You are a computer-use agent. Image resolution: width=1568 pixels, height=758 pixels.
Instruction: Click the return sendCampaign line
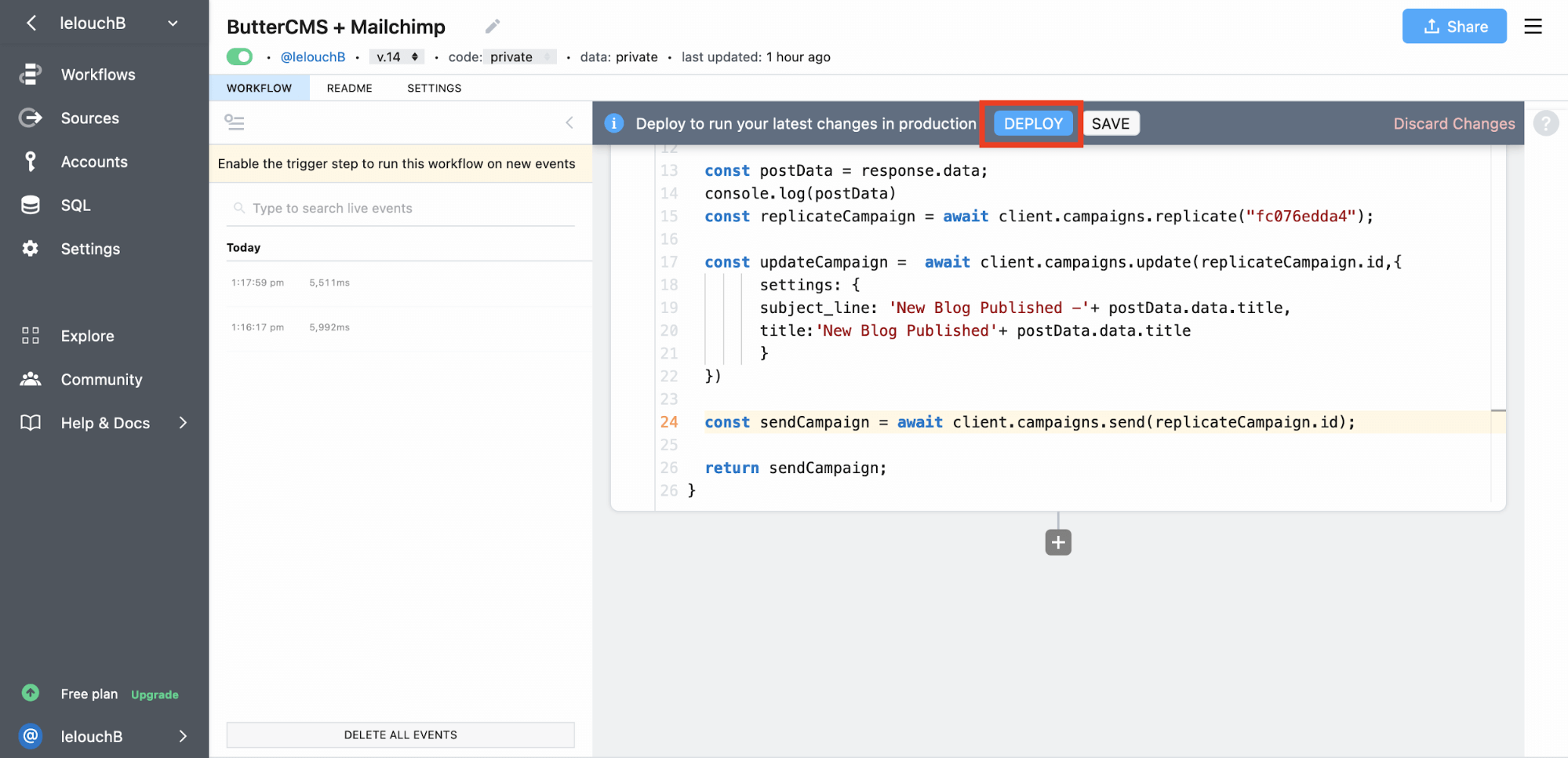[795, 468]
